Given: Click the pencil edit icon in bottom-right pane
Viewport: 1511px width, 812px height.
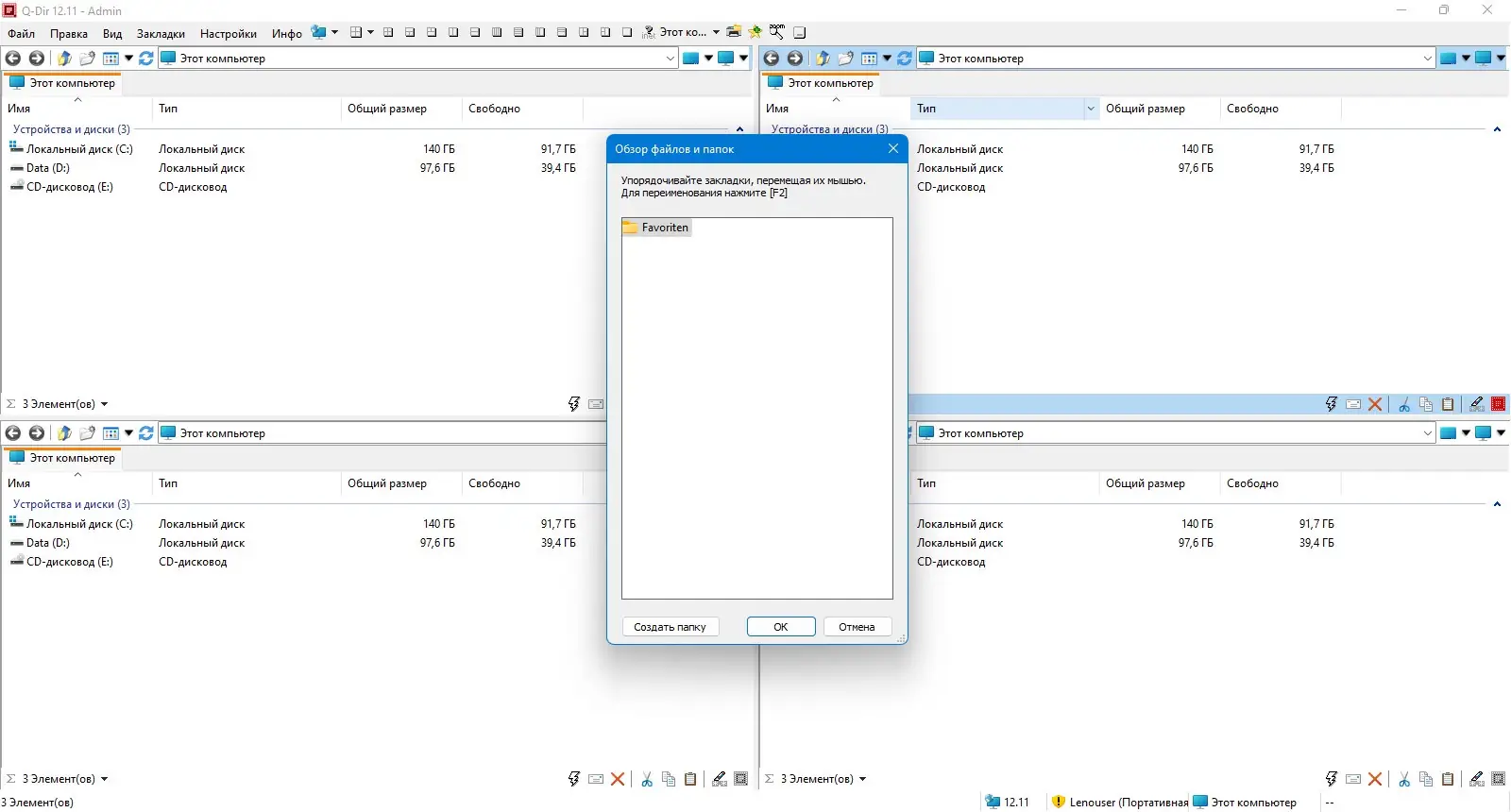Looking at the screenshot, I should point(1477,779).
